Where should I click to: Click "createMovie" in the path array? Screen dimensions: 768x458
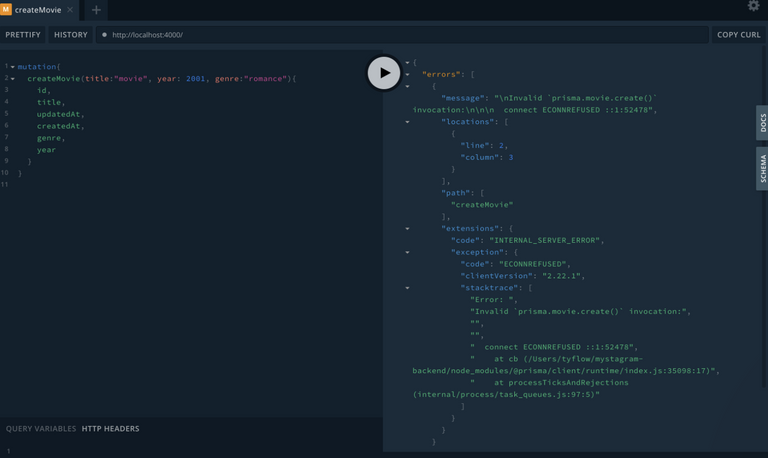482,205
